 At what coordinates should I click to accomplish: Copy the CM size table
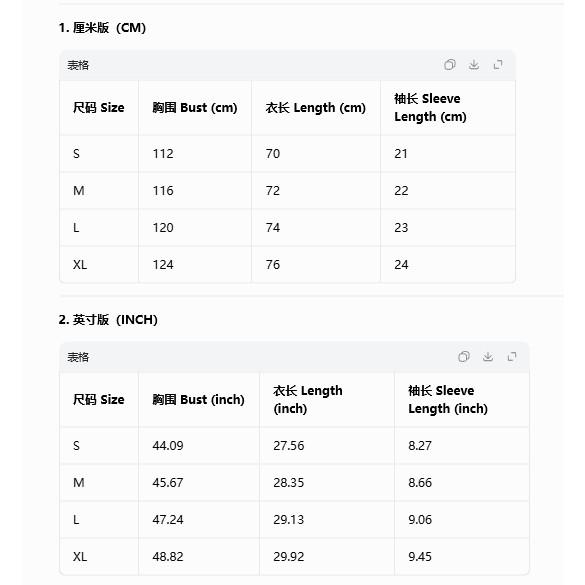pyautogui.click(x=450, y=65)
